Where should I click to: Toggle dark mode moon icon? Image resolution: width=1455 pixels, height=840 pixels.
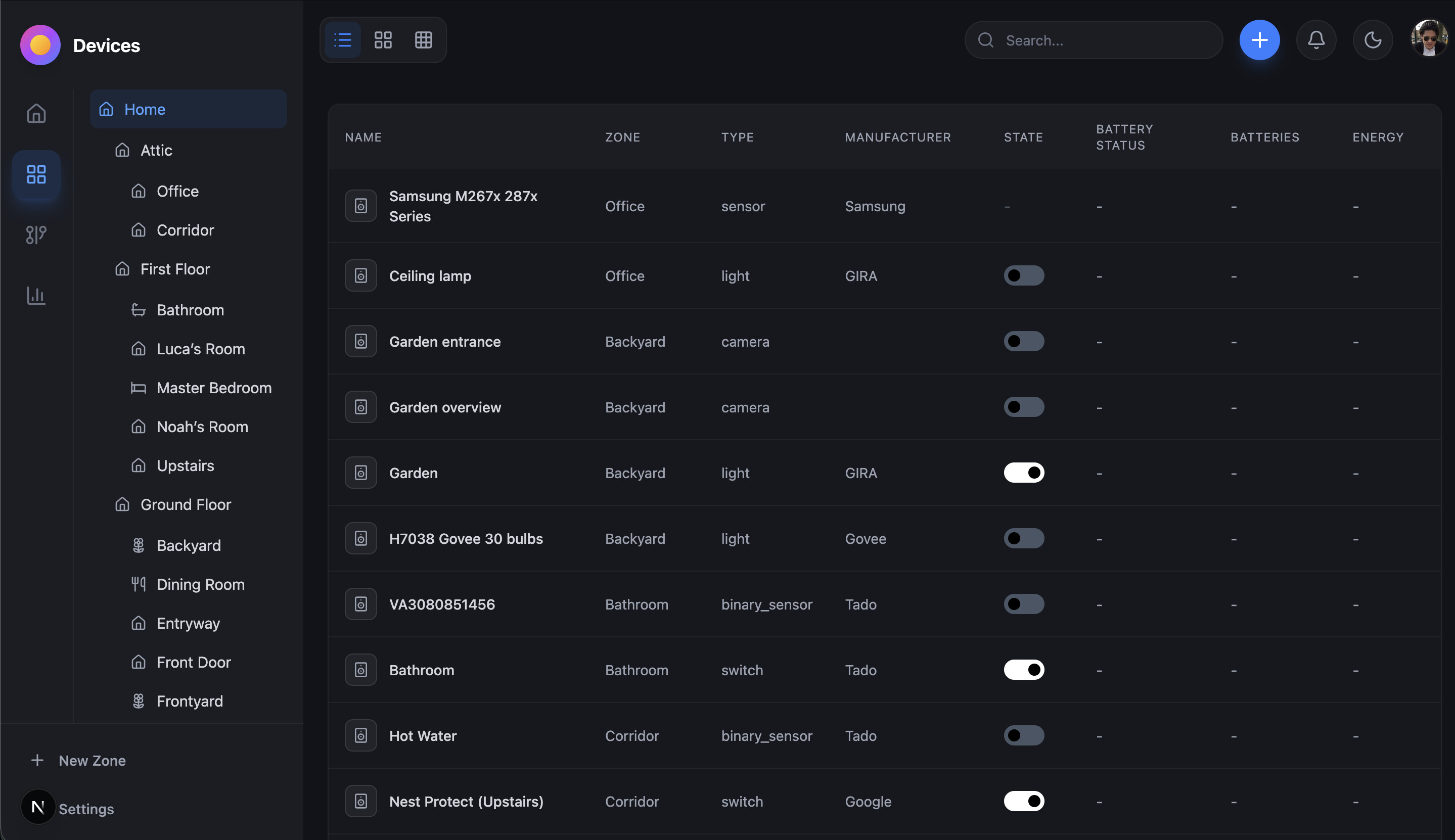click(x=1373, y=40)
